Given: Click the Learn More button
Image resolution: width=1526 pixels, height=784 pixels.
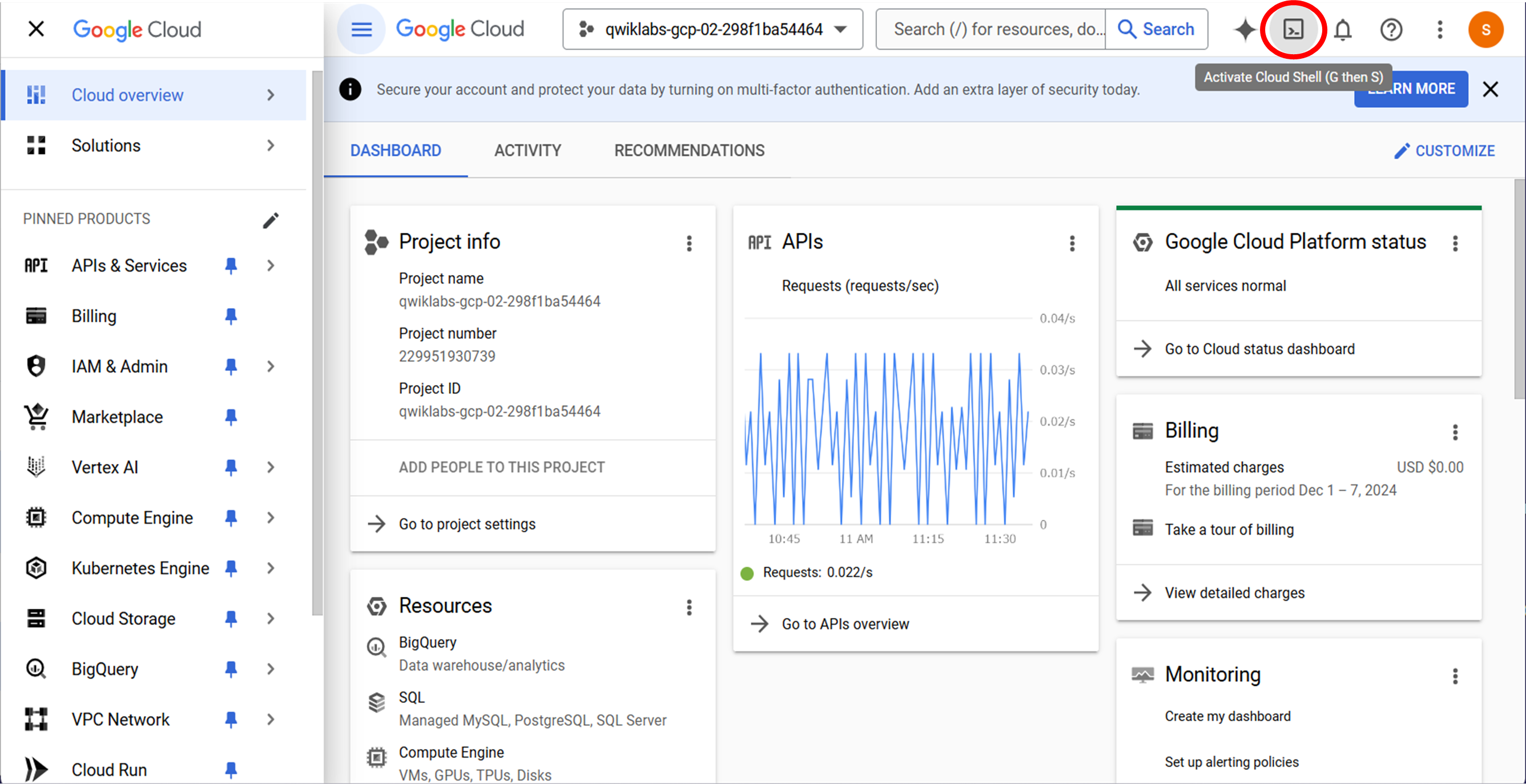Looking at the screenshot, I should tap(1411, 90).
